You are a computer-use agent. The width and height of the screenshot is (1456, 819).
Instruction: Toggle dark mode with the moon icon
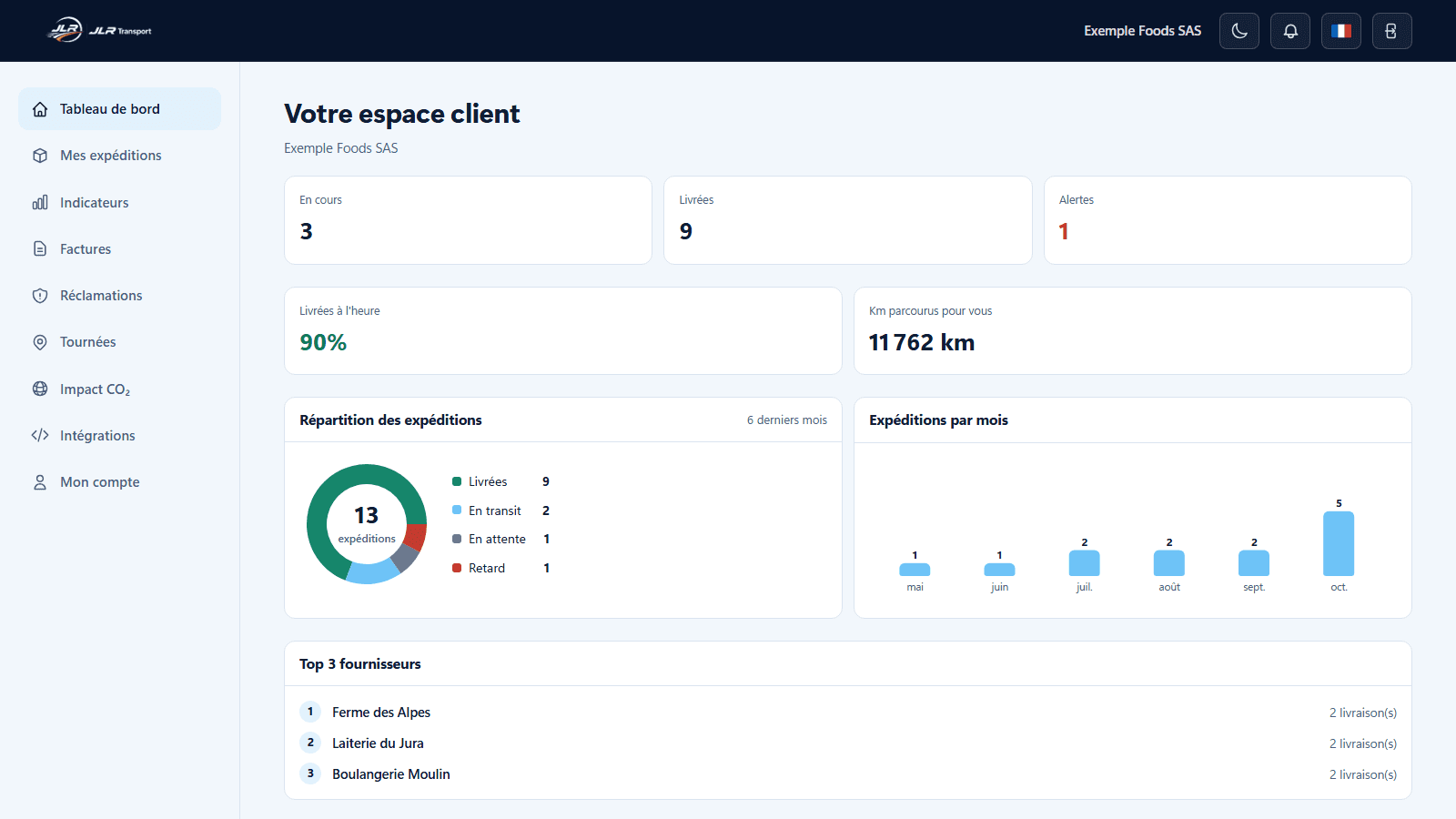click(1239, 31)
